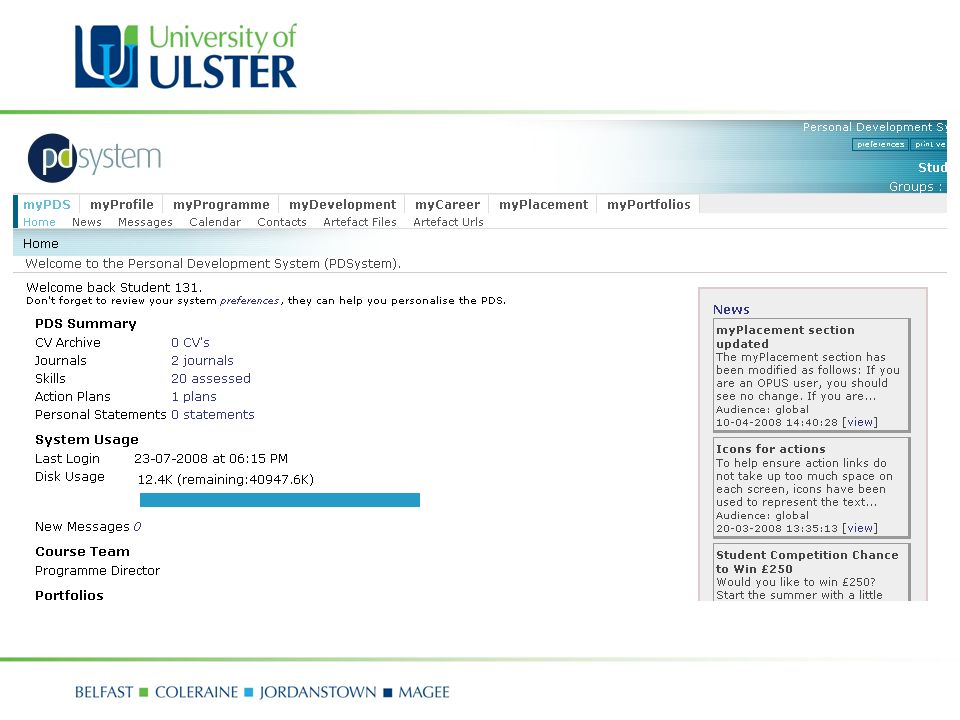Click the Portfolios heading

click(x=69, y=596)
